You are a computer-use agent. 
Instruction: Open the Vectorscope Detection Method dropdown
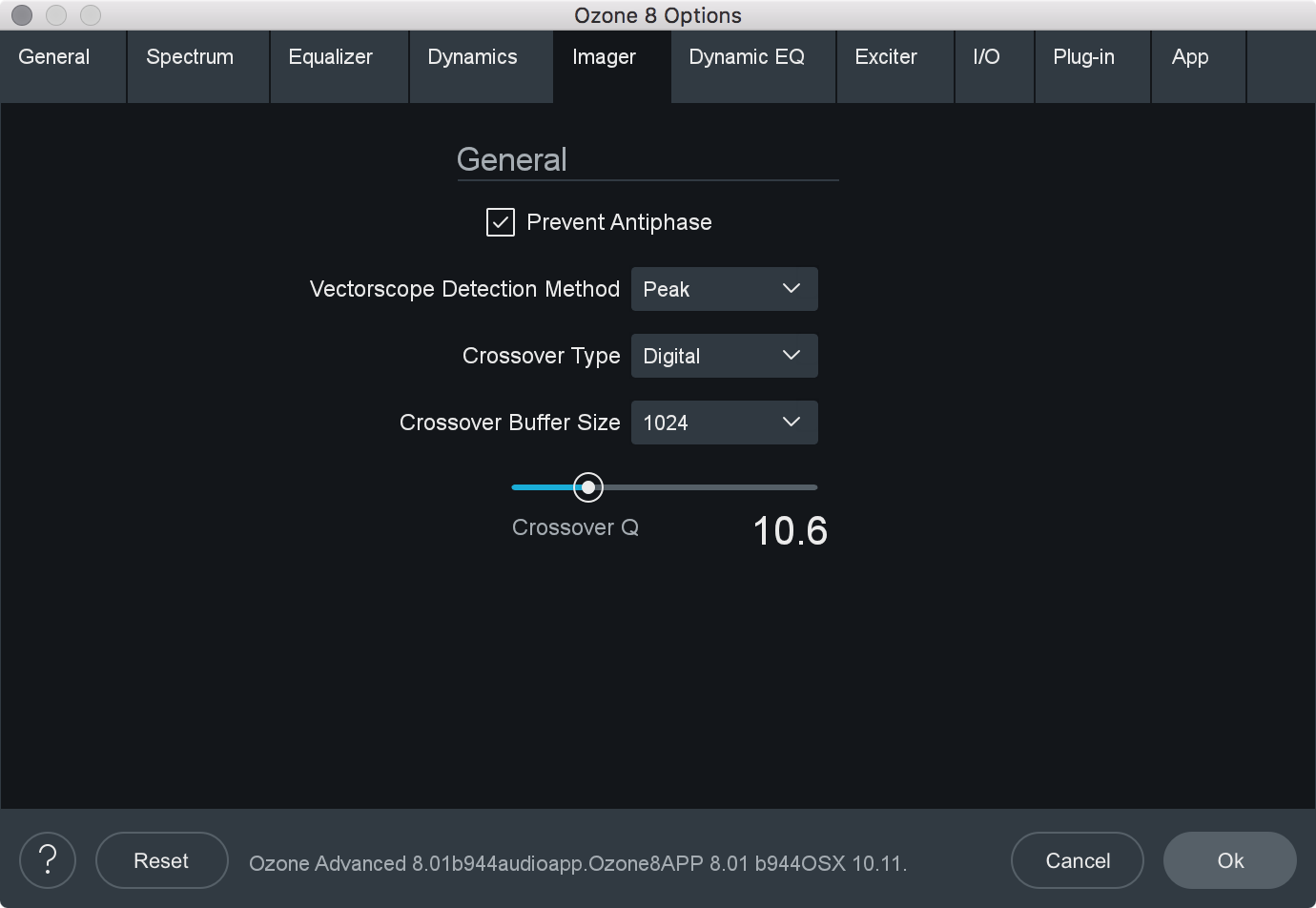pyautogui.click(x=724, y=289)
